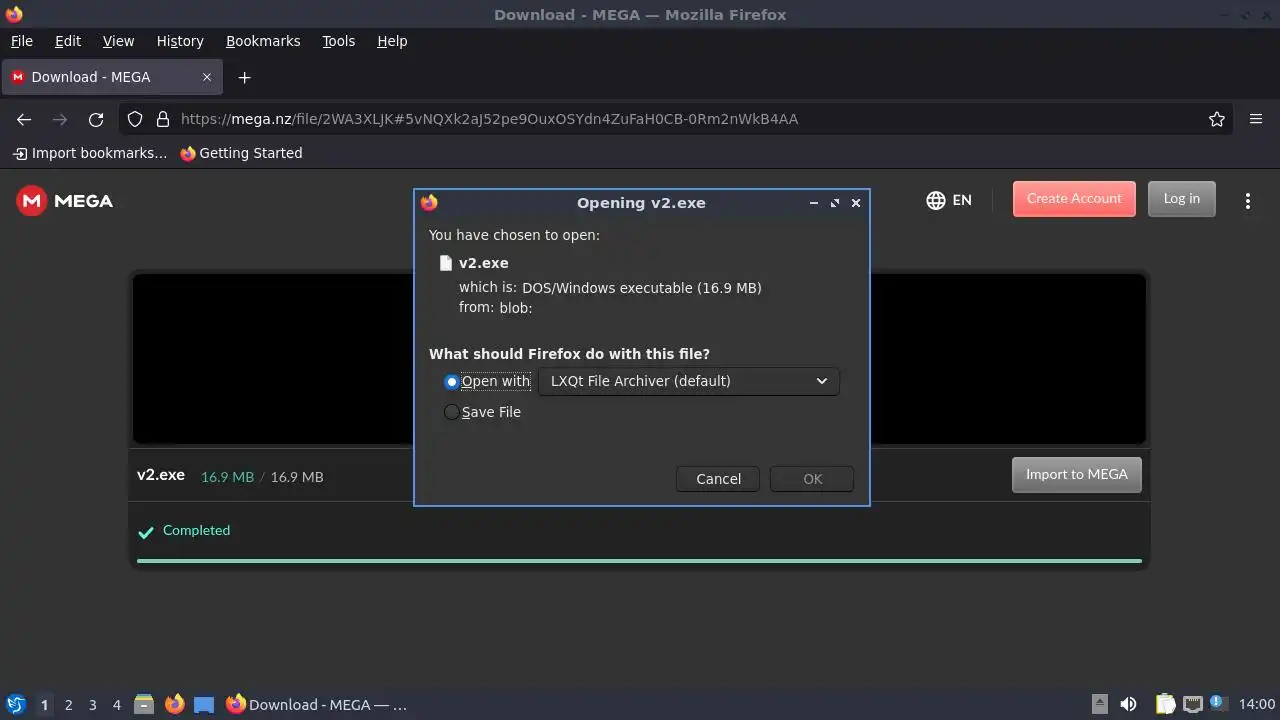Click the Import to MEGA button
The width and height of the screenshot is (1280, 720).
pos(1076,474)
